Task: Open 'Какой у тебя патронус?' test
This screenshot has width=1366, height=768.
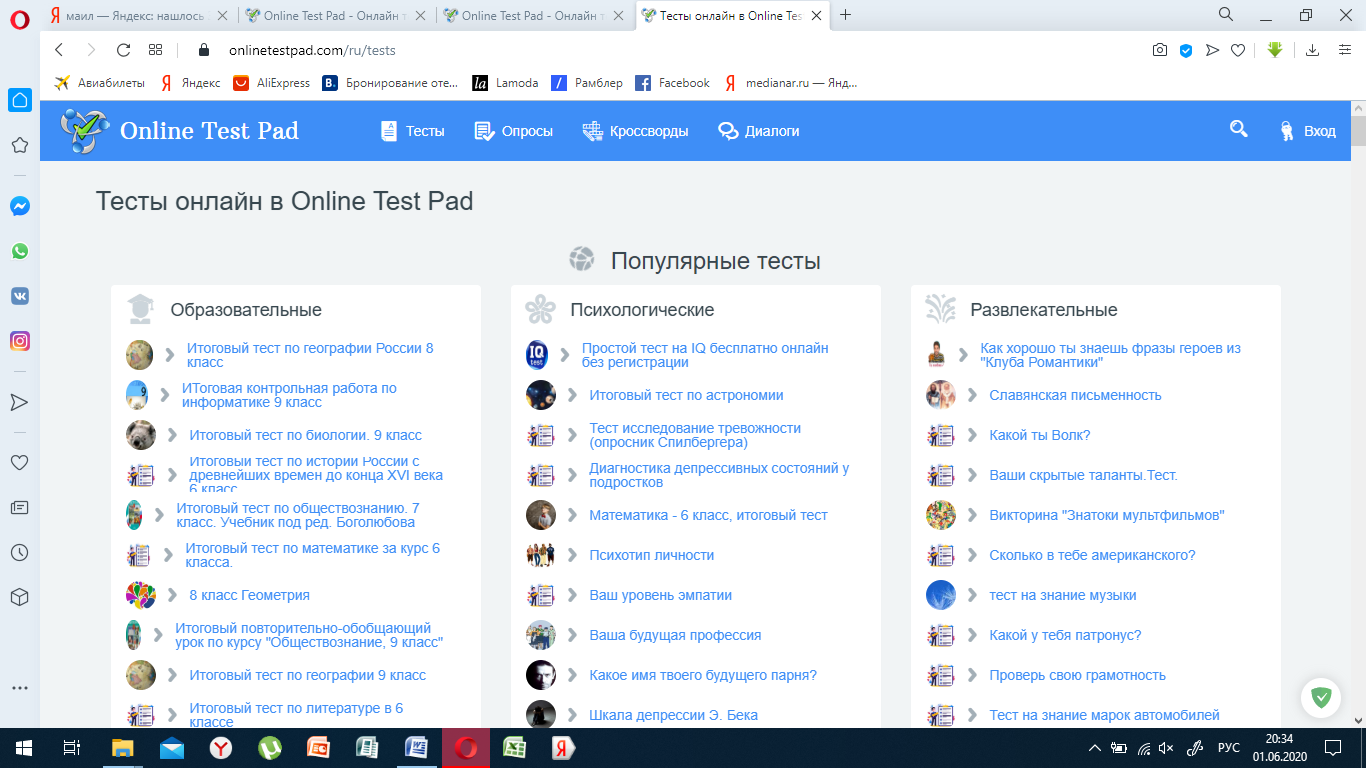Action: click(1065, 635)
